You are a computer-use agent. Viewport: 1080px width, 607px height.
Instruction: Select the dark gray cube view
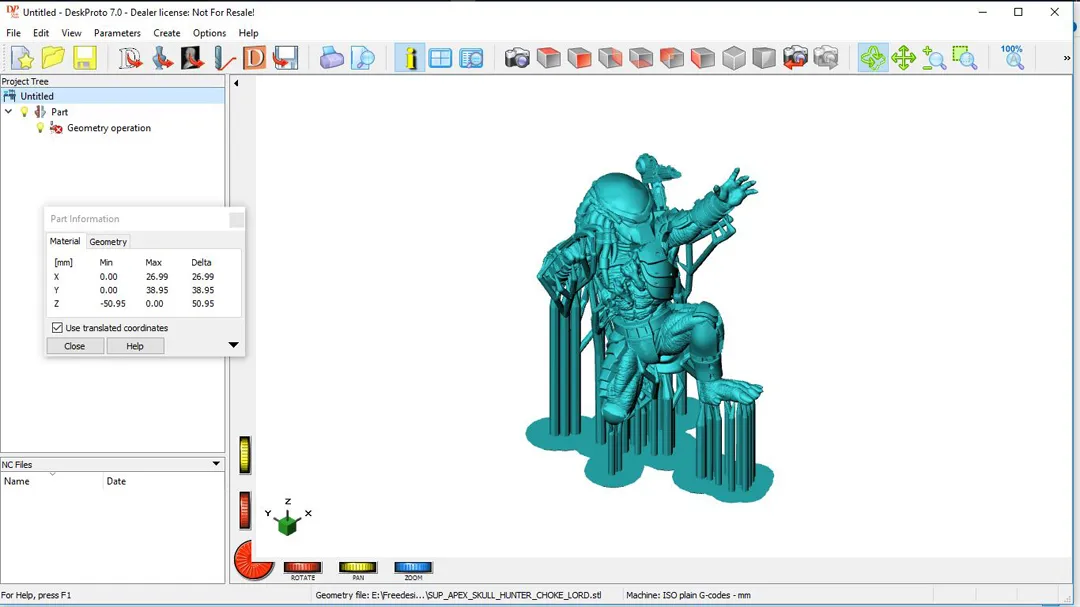[x=764, y=58]
